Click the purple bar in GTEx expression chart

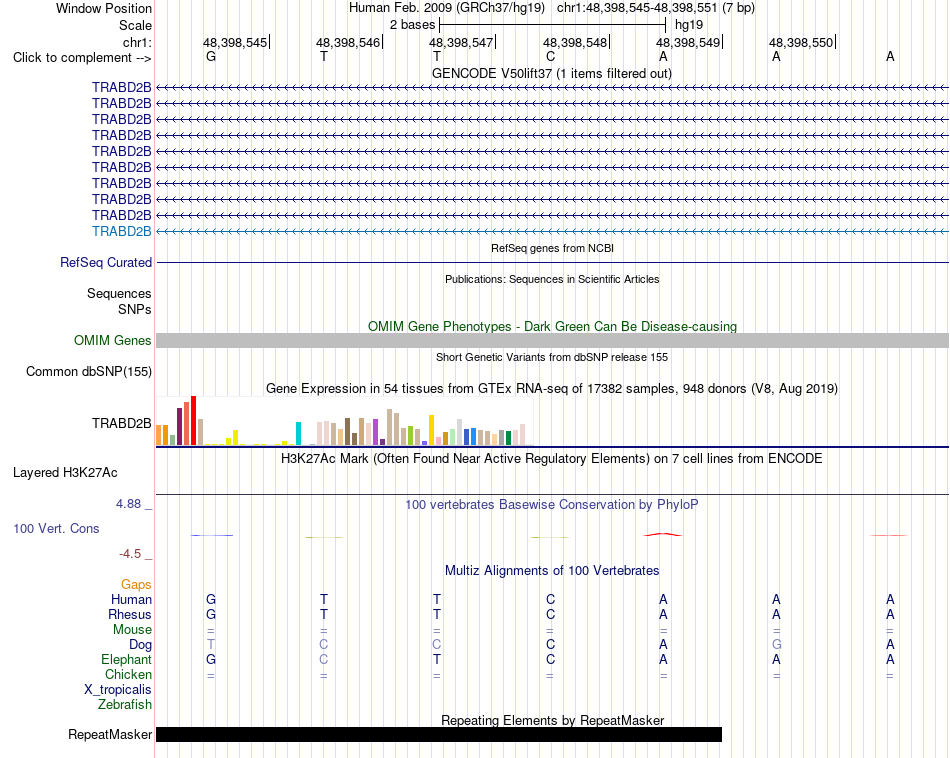tap(376, 432)
